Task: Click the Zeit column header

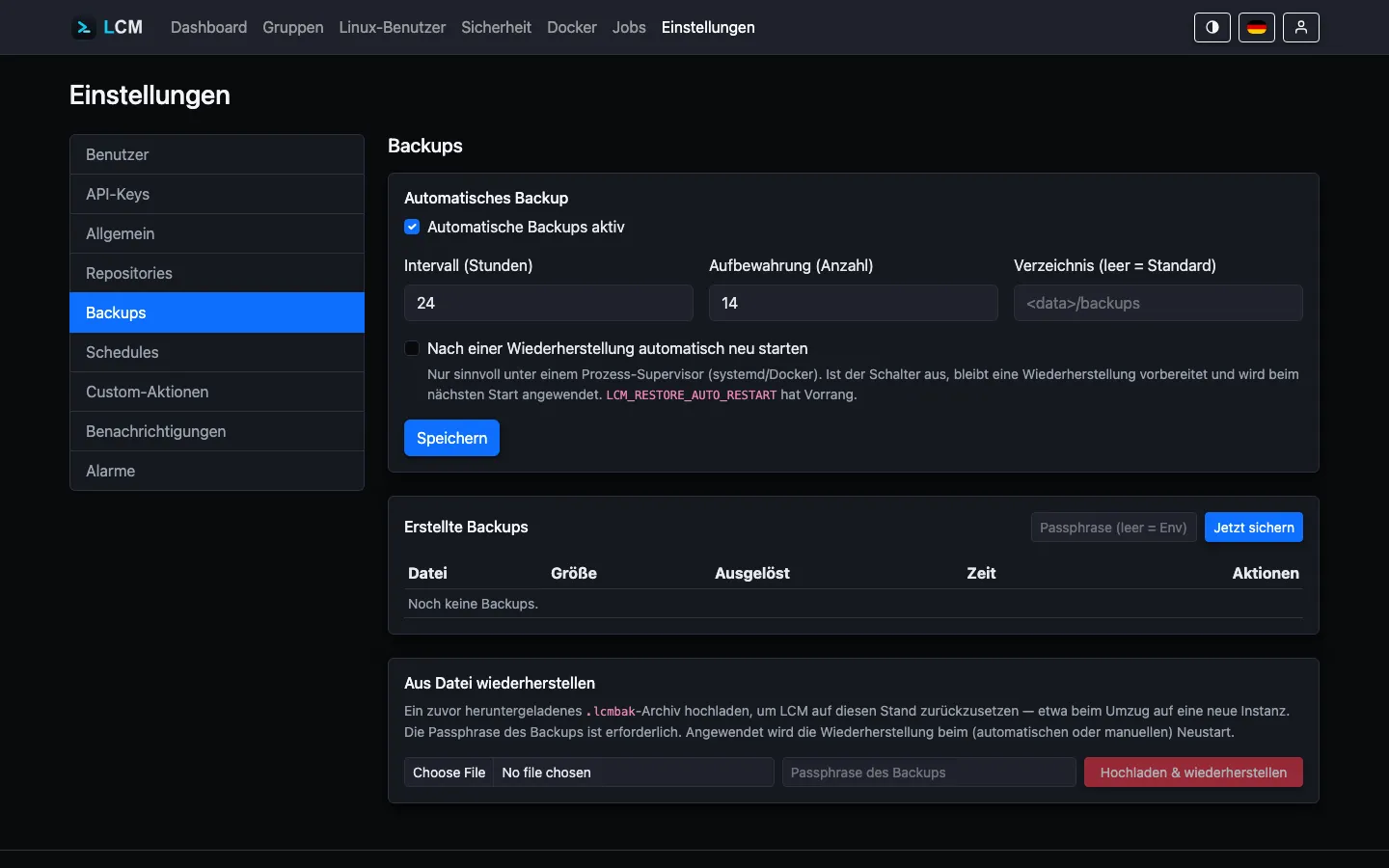Action: [981, 573]
